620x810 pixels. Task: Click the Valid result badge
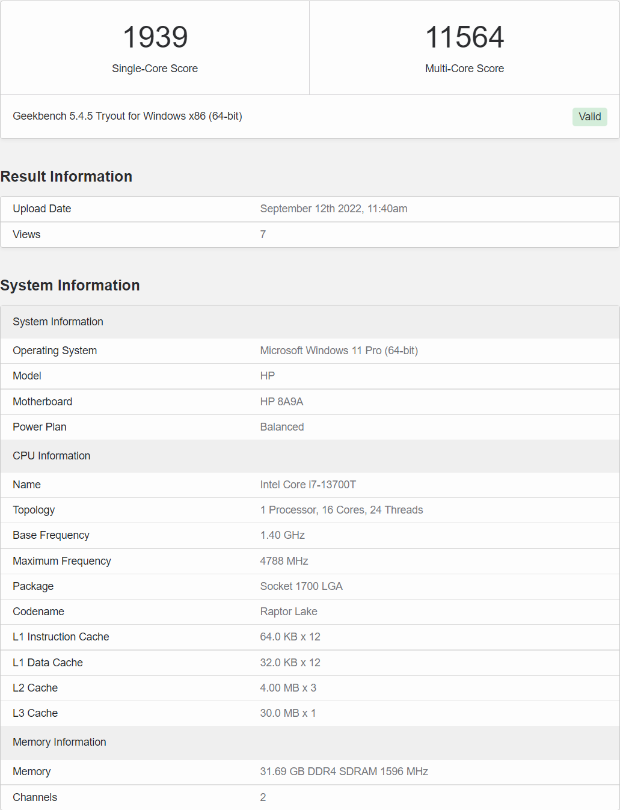point(589,116)
